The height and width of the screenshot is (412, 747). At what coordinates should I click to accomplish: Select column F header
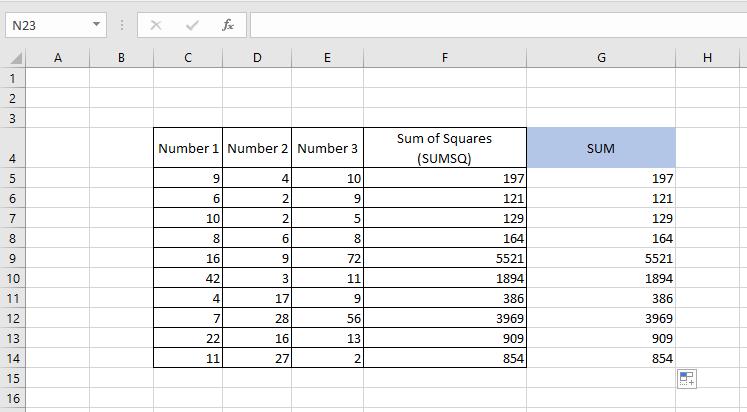pos(444,58)
